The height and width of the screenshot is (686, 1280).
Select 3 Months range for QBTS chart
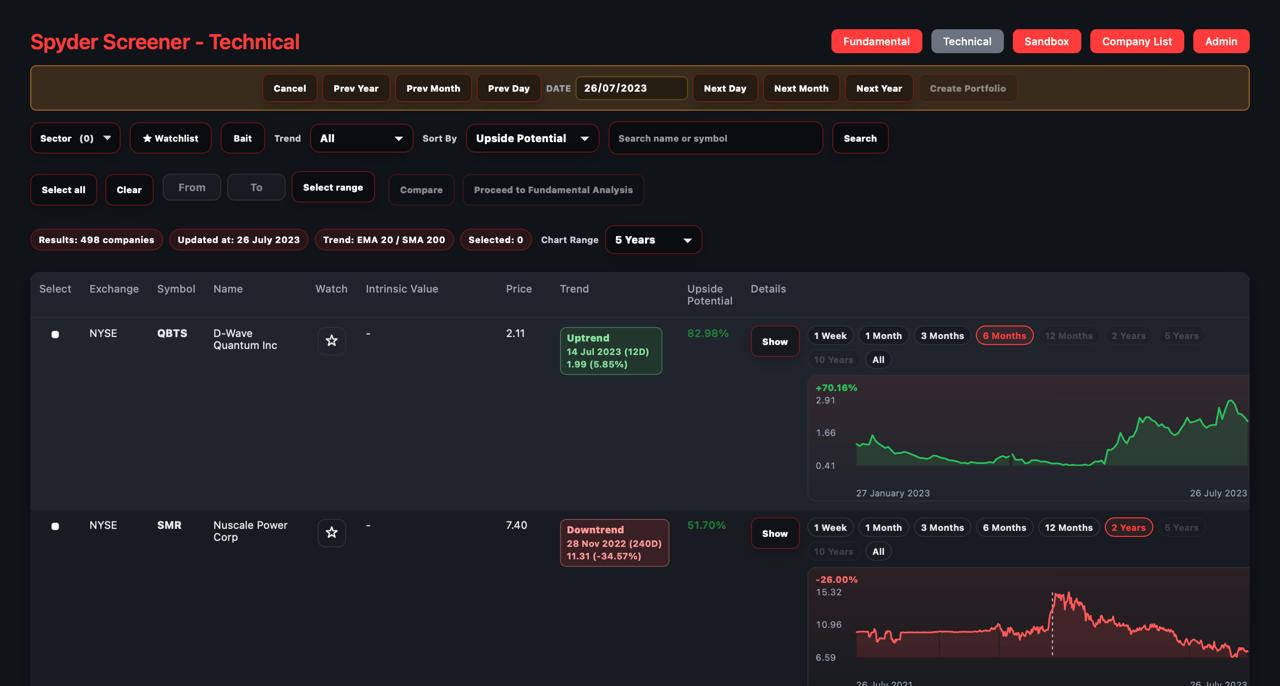click(x=942, y=336)
